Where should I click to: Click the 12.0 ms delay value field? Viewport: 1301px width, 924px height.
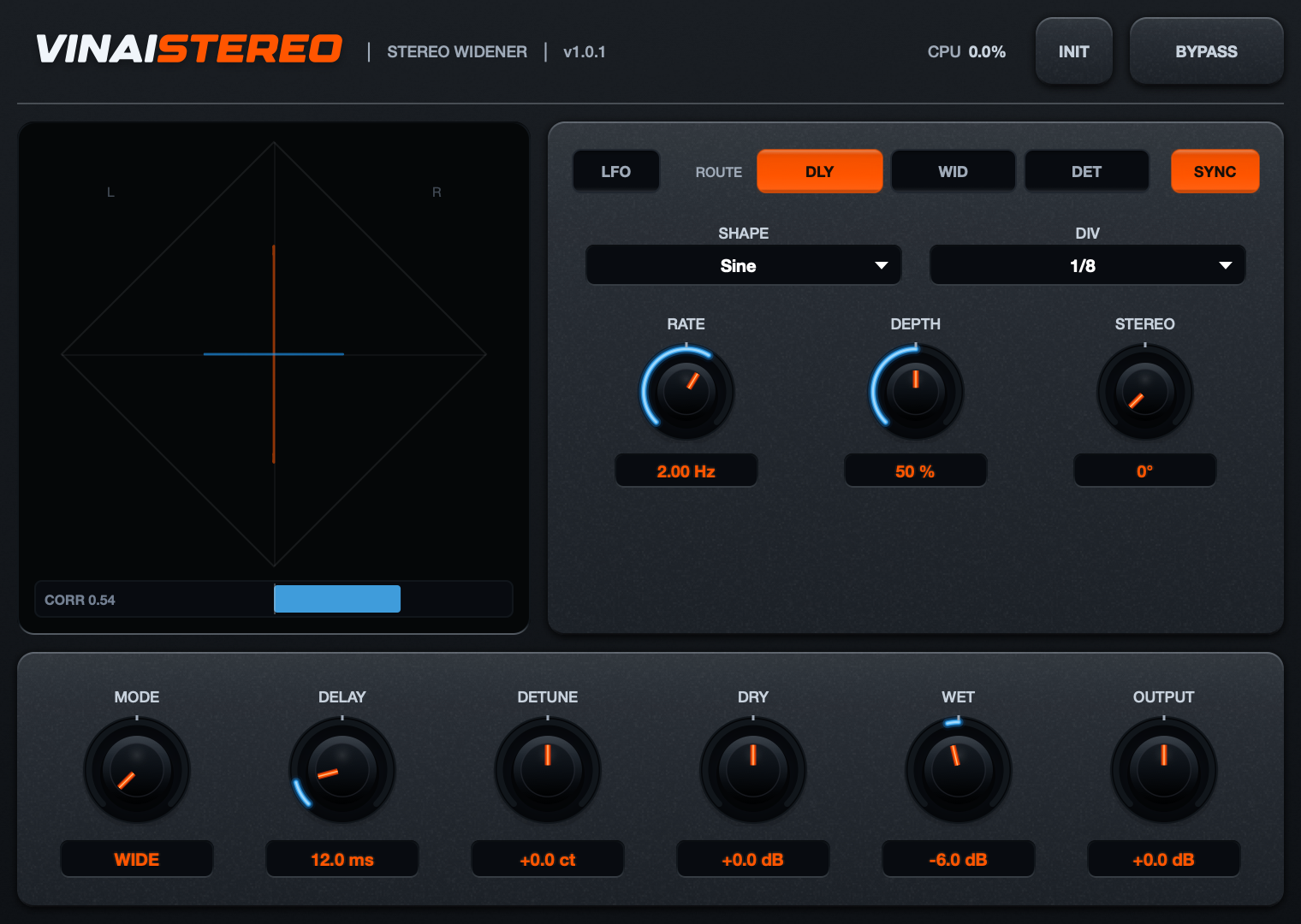point(342,859)
